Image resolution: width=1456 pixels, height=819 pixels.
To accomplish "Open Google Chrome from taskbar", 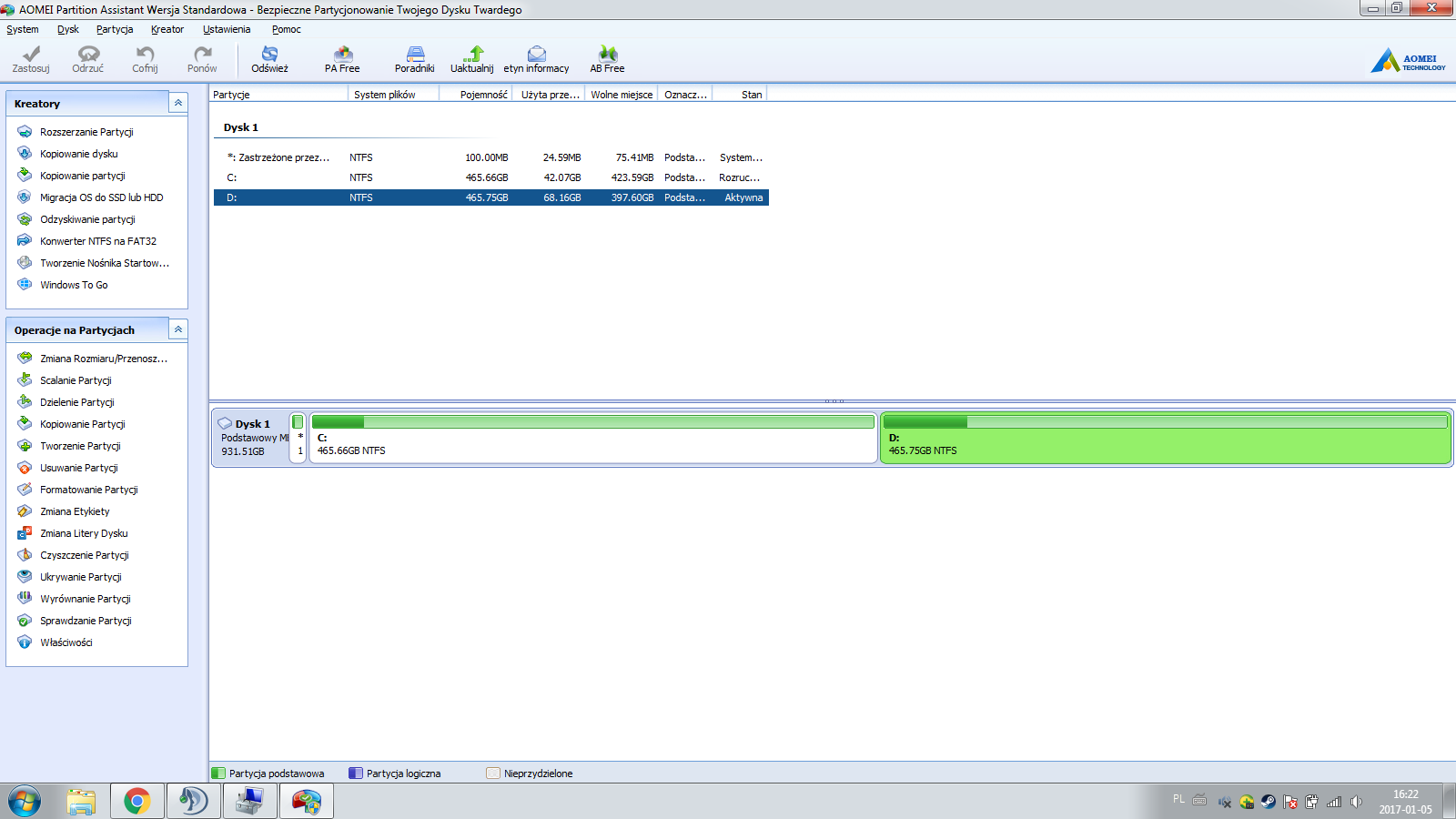I will coord(137,802).
